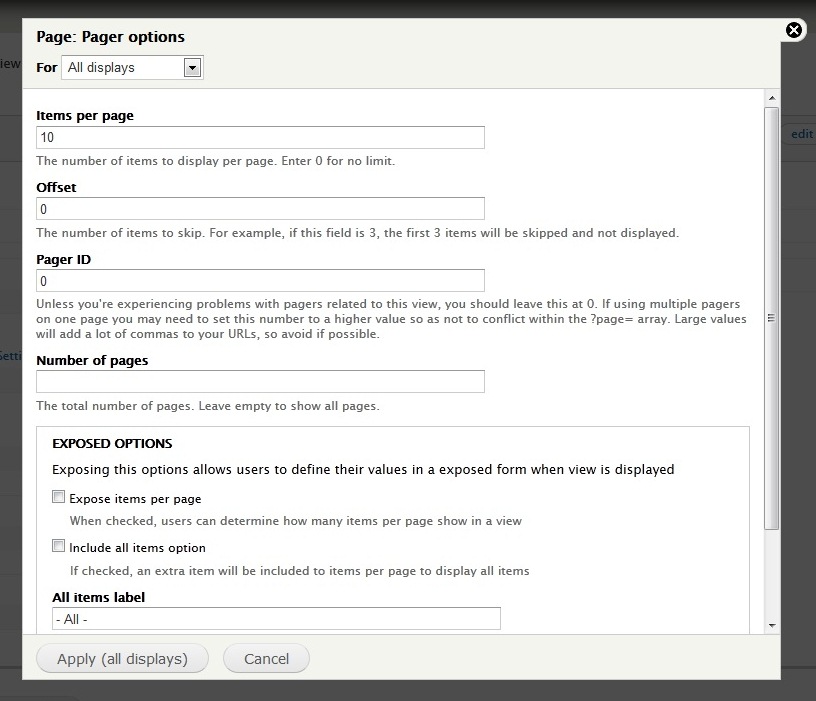
Task: Click the EXPOSED OPTIONS heading
Action: pyautogui.click(x=112, y=444)
